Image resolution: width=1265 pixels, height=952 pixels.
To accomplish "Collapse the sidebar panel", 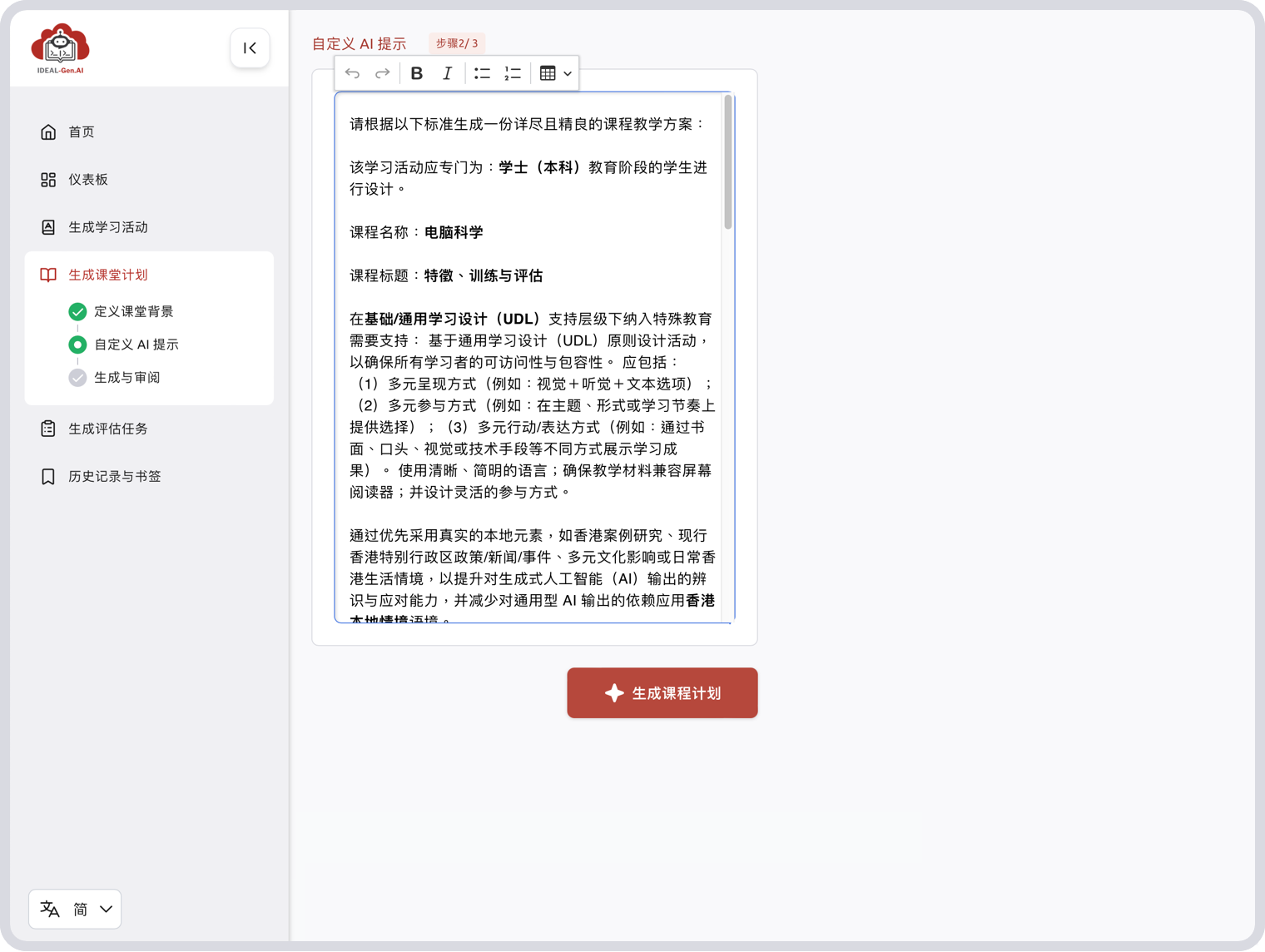I will click(x=250, y=48).
